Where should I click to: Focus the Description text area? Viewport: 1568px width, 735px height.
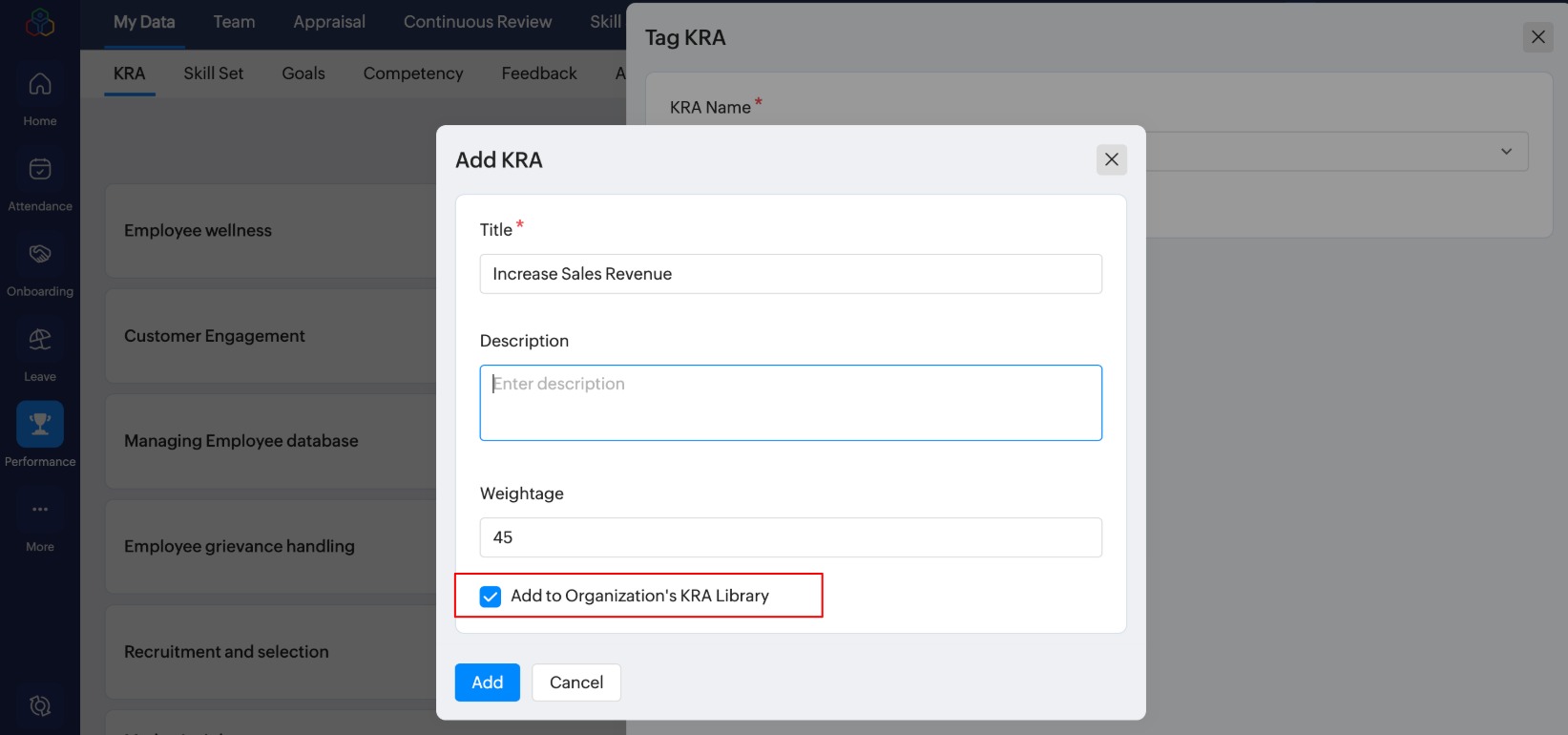790,403
